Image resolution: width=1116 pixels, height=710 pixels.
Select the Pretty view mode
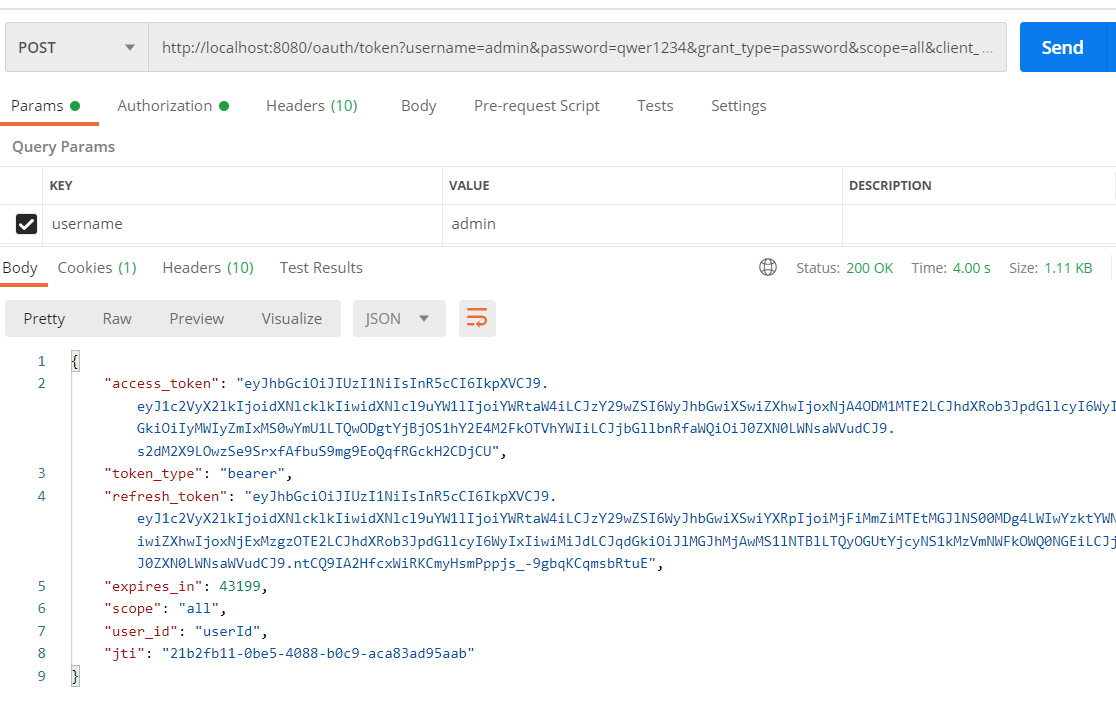tap(44, 319)
